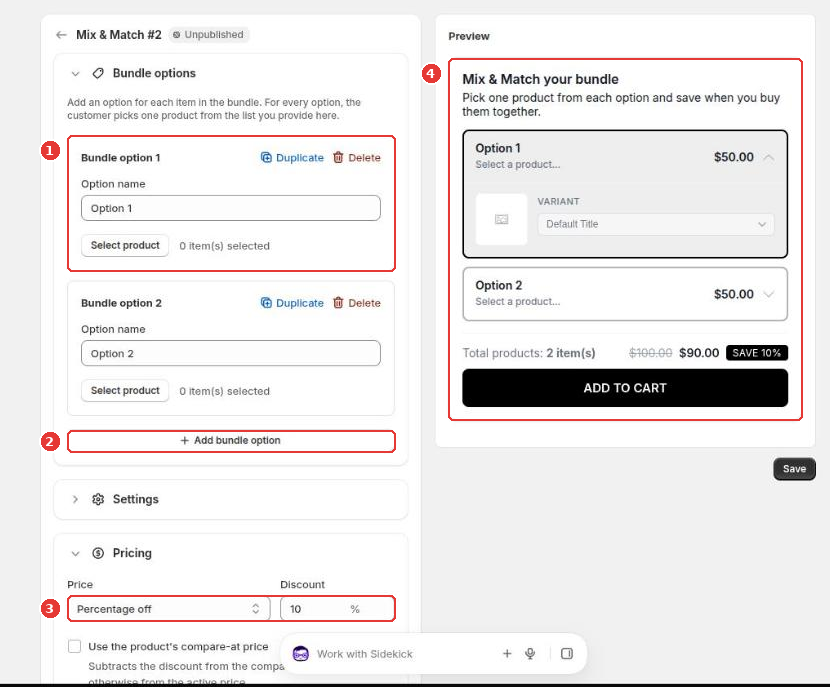
Task: Click the Pricing dollar icon
Action: 98,553
